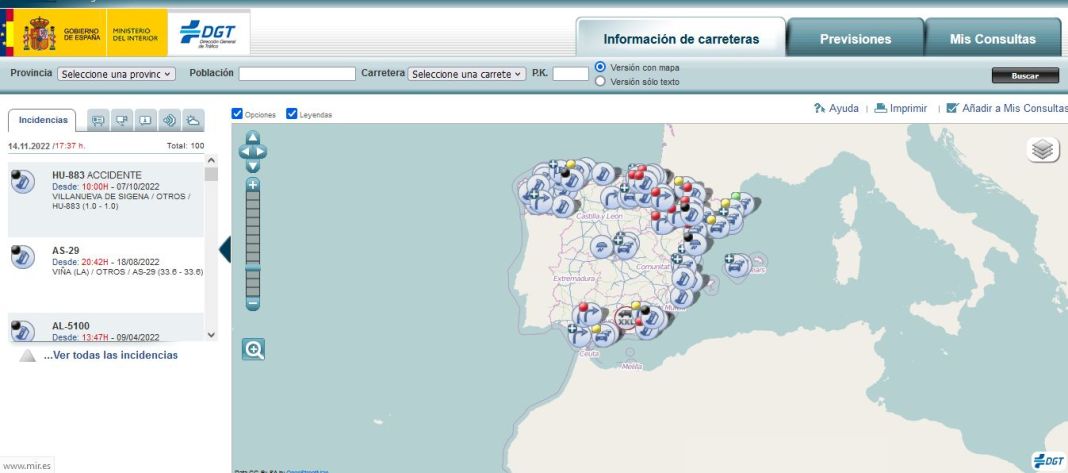1068x473 pixels.
Task: Uncheck the Opciones checkbox
Action: (237, 113)
